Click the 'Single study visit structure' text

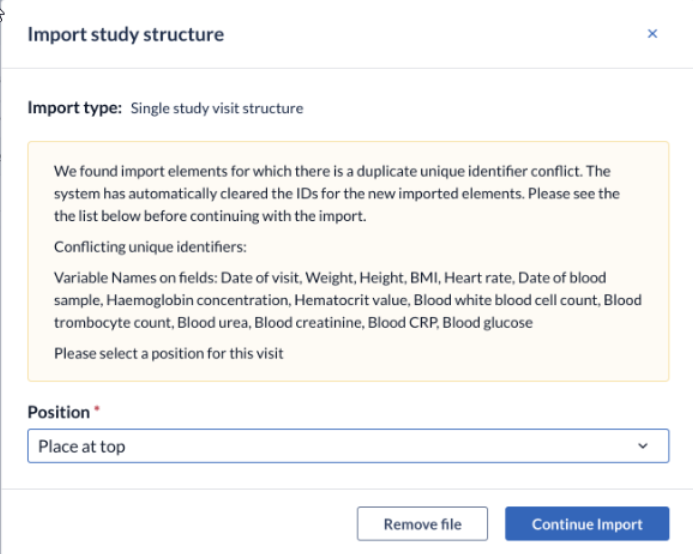coord(217,108)
